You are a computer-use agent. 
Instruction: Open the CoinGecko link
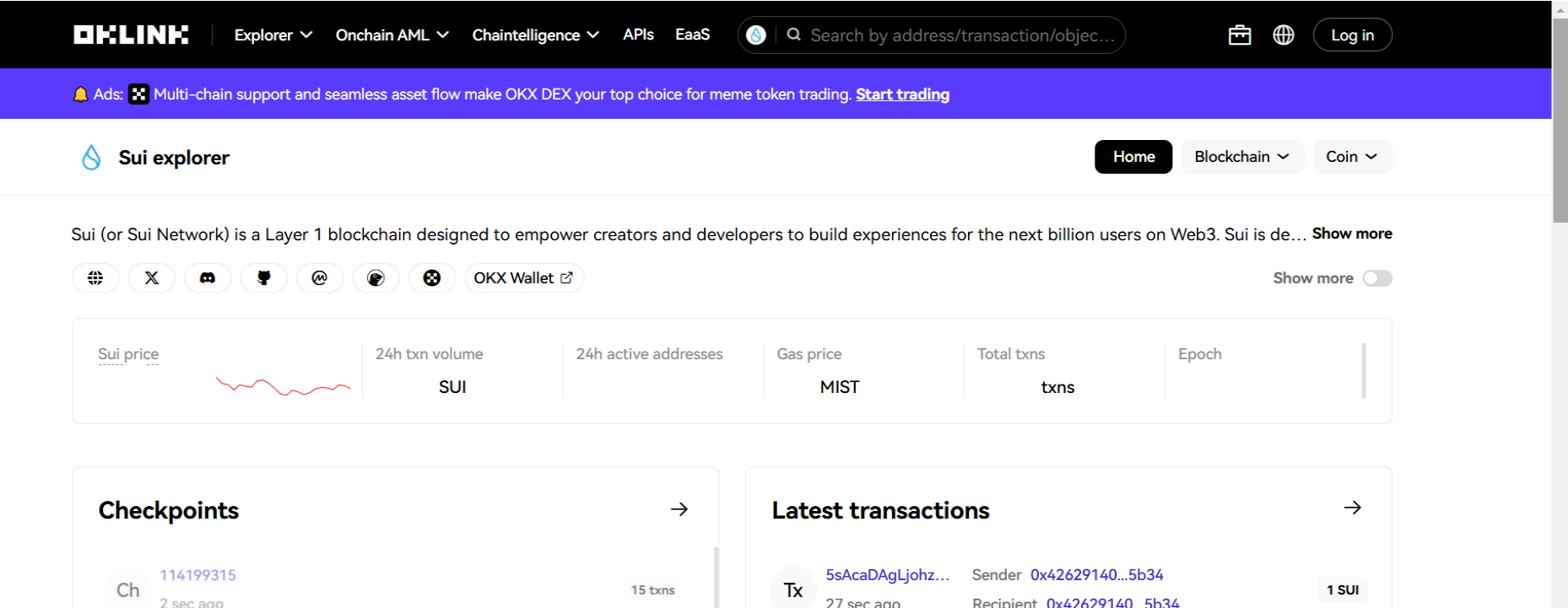pos(376,278)
